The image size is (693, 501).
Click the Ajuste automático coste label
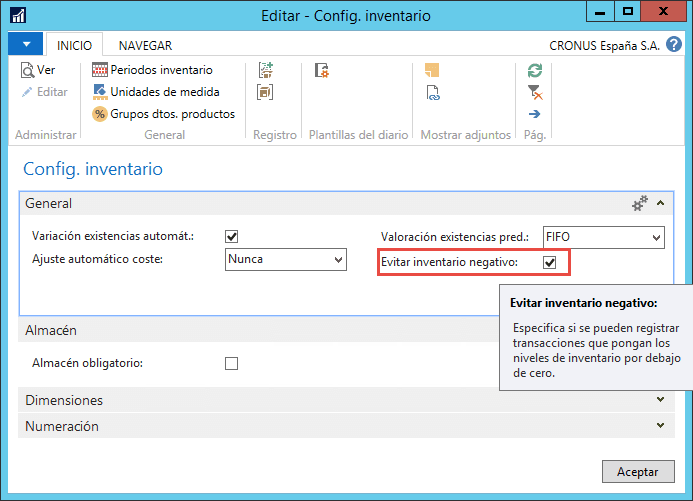coord(98,259)
